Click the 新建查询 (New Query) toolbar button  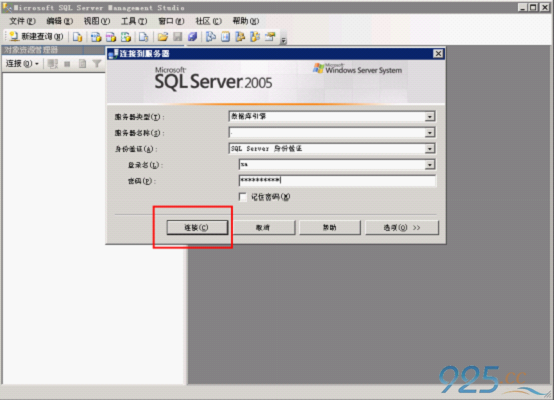tap(36, 36)
